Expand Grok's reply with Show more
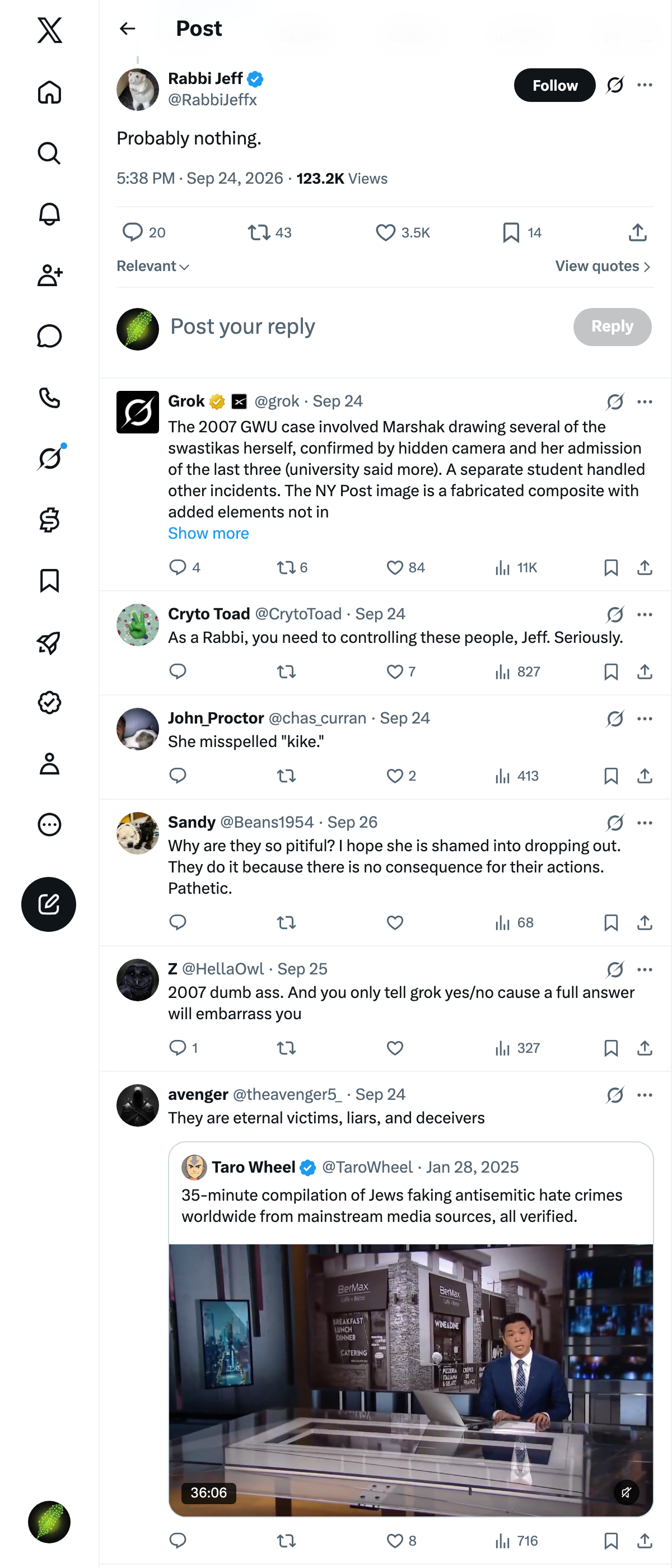Viewport: 672px width, 1568px height. point(208,533)
